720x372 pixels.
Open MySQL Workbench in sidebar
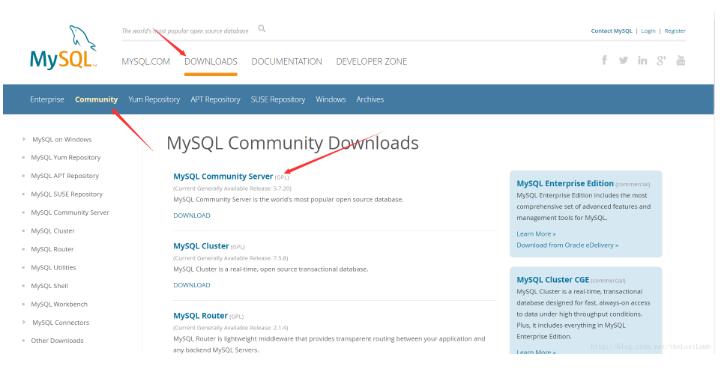(x=59, y=304)
